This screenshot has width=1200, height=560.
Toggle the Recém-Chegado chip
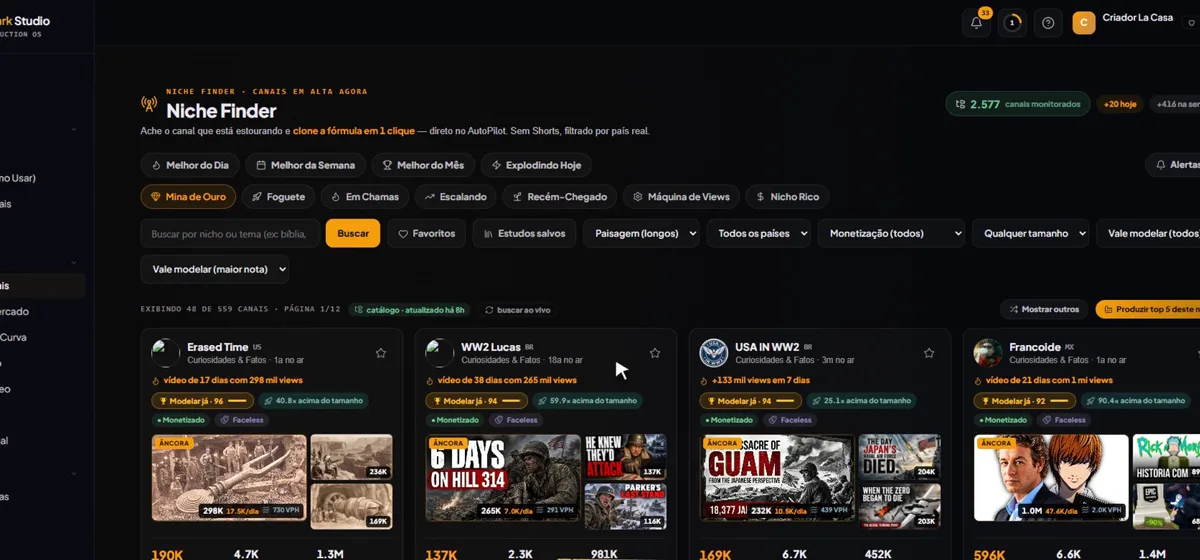tap(559, 197)
